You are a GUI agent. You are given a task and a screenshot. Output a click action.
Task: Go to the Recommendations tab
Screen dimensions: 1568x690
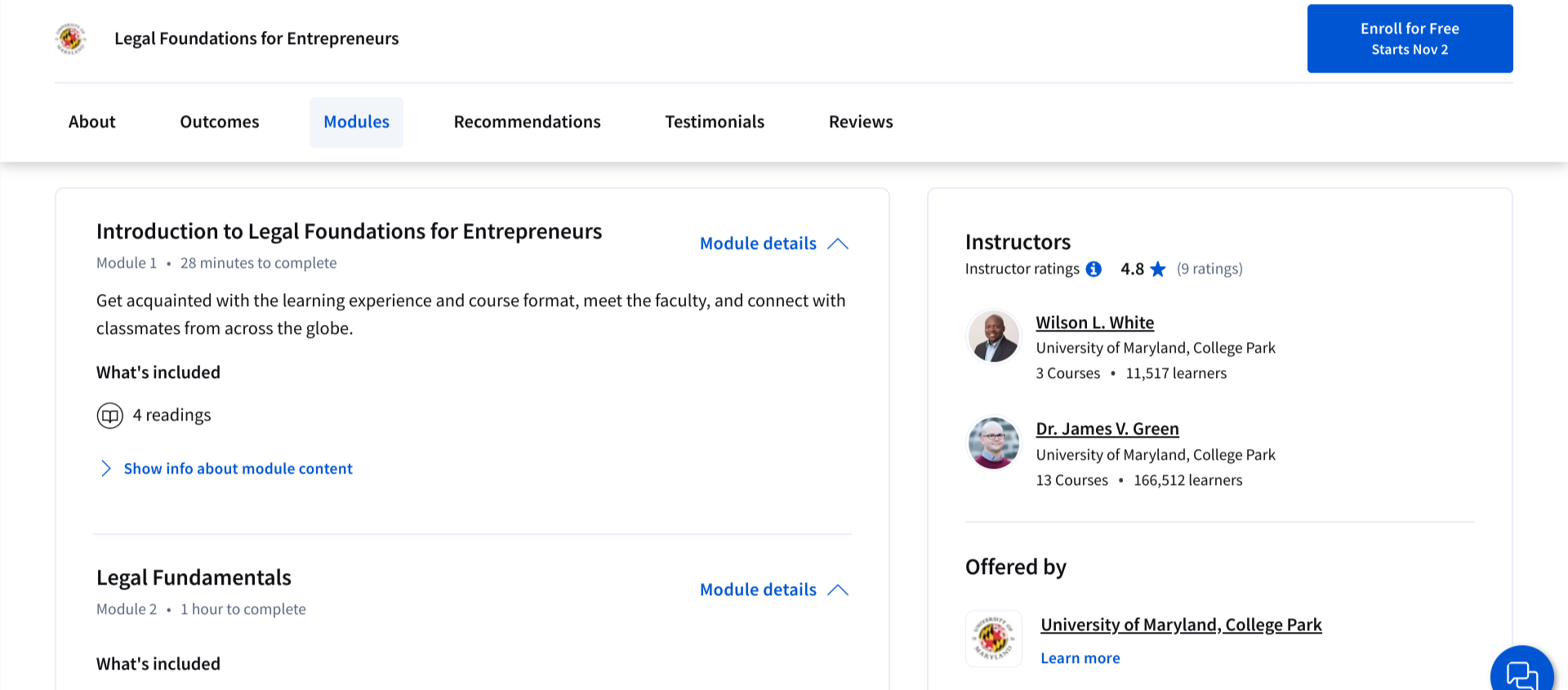point(527,122)
